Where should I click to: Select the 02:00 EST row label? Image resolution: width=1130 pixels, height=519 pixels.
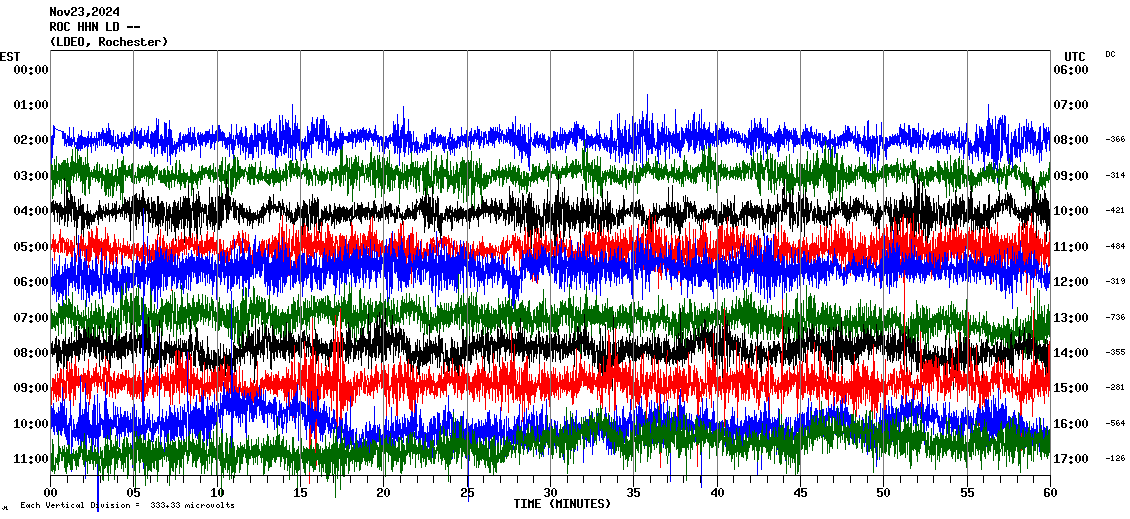click(x=31, y=140)
